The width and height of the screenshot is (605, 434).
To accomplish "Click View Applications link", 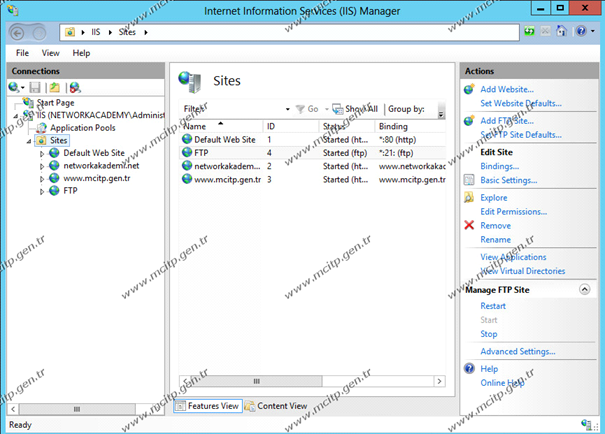I will (x=513, y=257).
